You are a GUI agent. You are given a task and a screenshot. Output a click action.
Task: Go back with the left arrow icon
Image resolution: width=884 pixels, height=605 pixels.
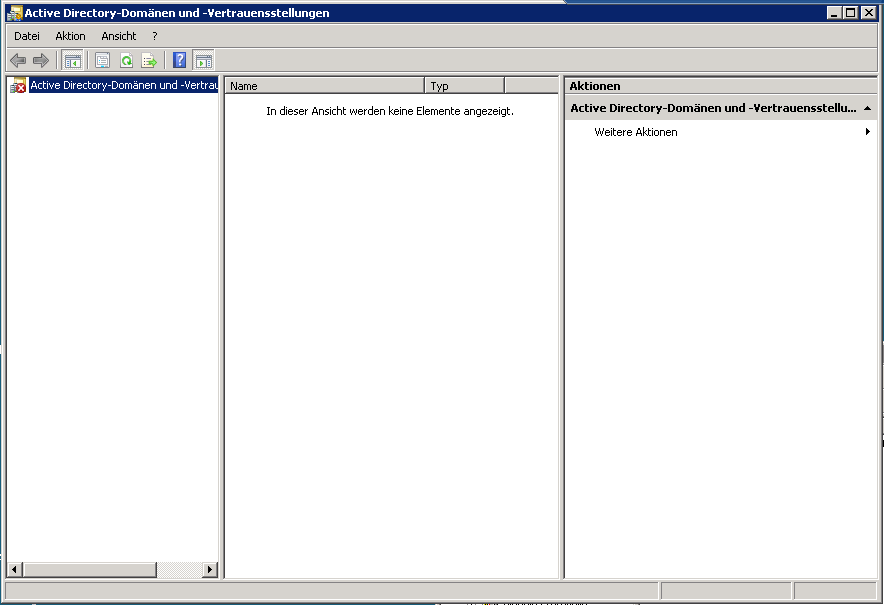point(18,60)
